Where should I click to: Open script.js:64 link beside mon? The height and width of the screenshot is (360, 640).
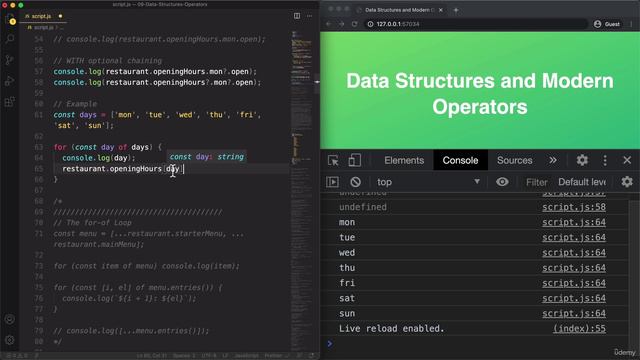click(x=574, y=222)
